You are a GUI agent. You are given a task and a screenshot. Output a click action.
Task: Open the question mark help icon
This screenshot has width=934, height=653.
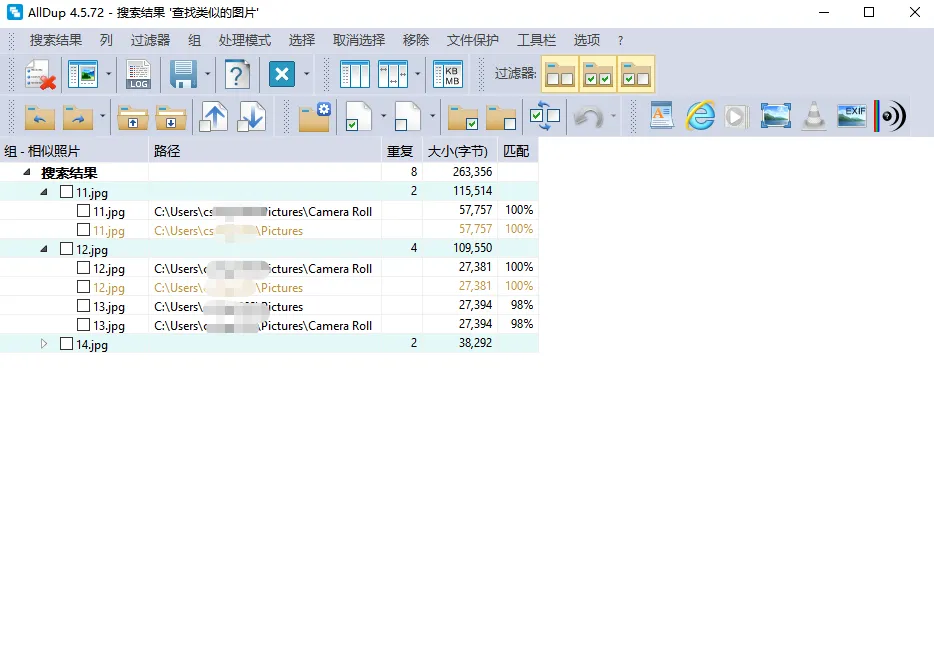coord(236,74)
